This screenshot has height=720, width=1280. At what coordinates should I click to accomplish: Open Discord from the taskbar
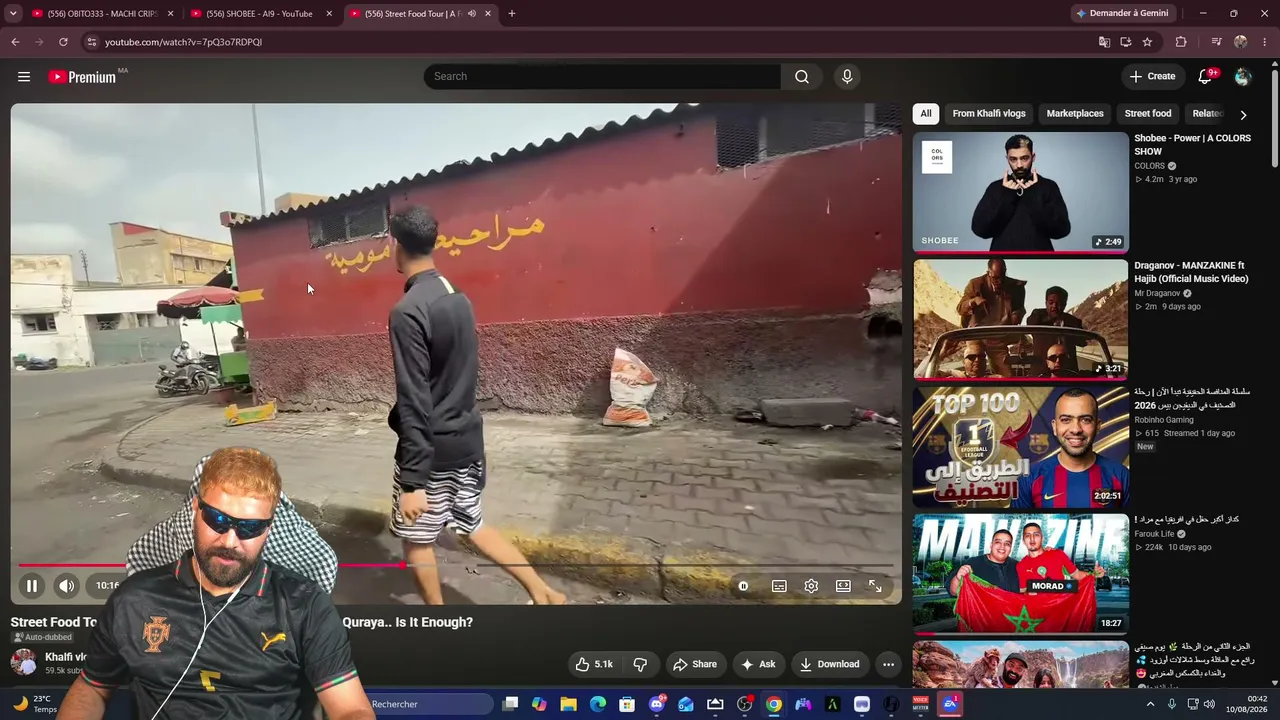point(657,705)
